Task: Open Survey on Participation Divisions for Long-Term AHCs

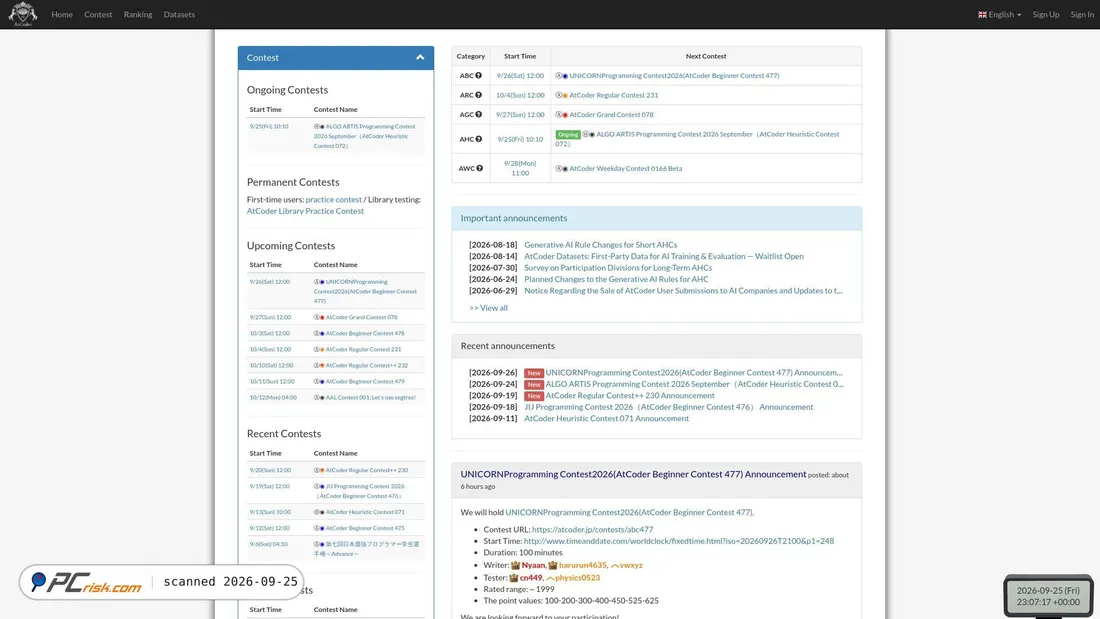Action: point(618,267)
